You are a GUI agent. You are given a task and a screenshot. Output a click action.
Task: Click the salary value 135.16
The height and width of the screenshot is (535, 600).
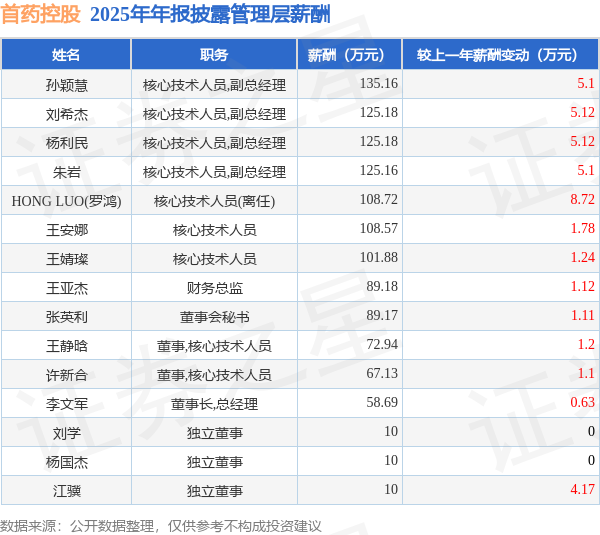tap(379, 83)
